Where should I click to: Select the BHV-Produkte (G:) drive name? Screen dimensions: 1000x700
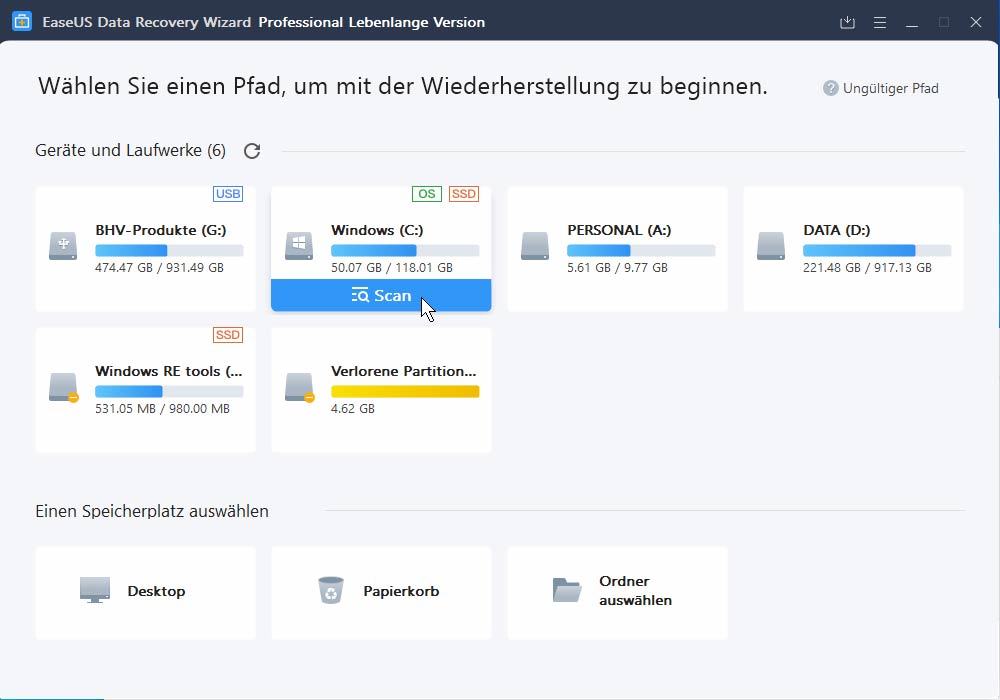pos(161,230)
